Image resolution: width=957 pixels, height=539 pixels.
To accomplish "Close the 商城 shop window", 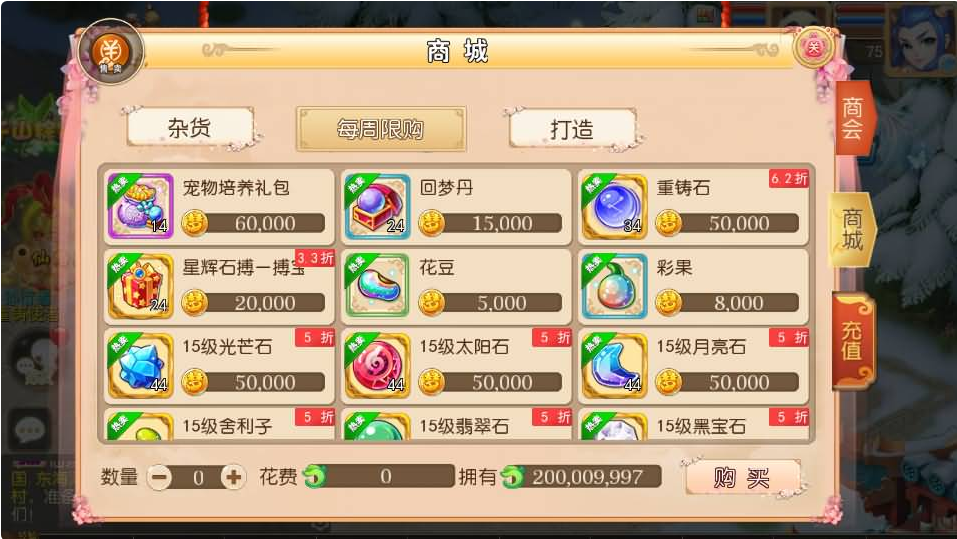I will point(814,48).
